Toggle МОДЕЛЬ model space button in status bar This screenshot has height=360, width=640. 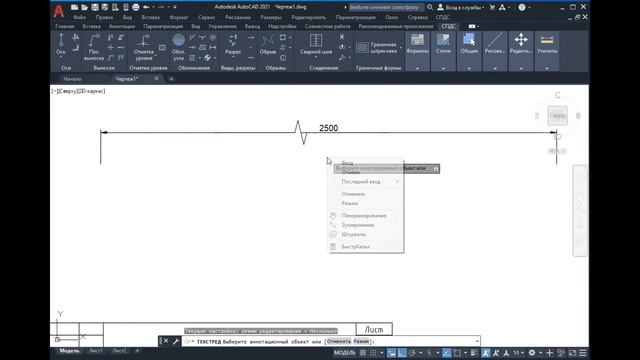345,353
